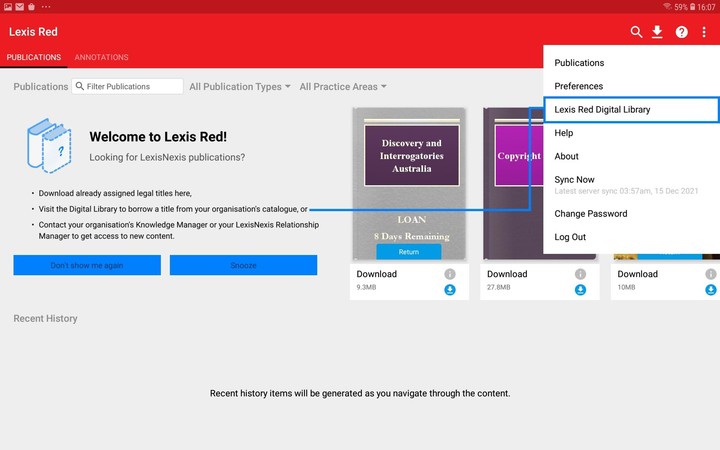Expand the All Publication Types dropdown
The width and height of the screenshot is (720, 450).
(x=240, y=86)
